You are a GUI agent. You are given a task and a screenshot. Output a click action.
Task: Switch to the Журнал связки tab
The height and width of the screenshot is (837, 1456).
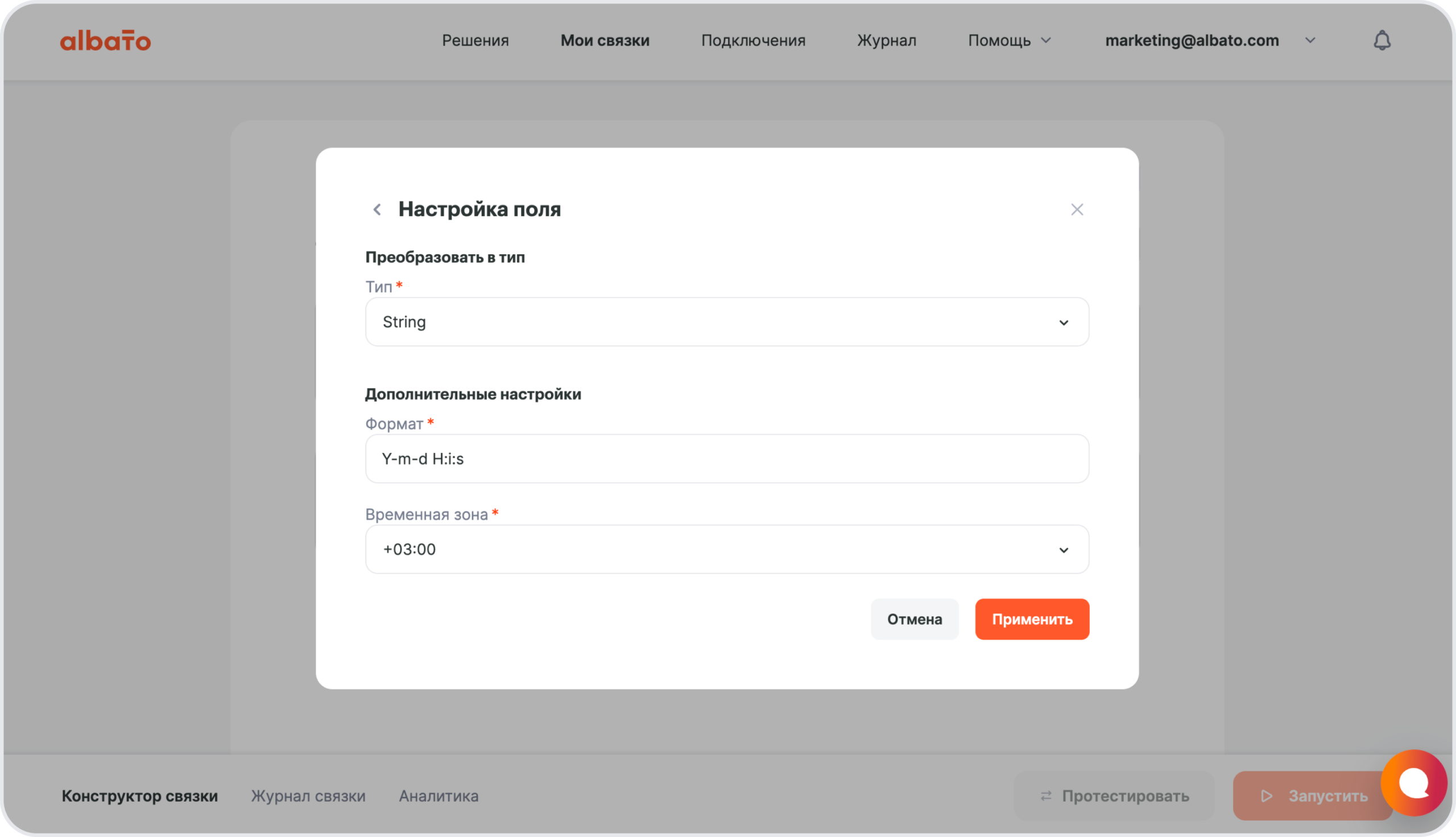pos(308,795)
